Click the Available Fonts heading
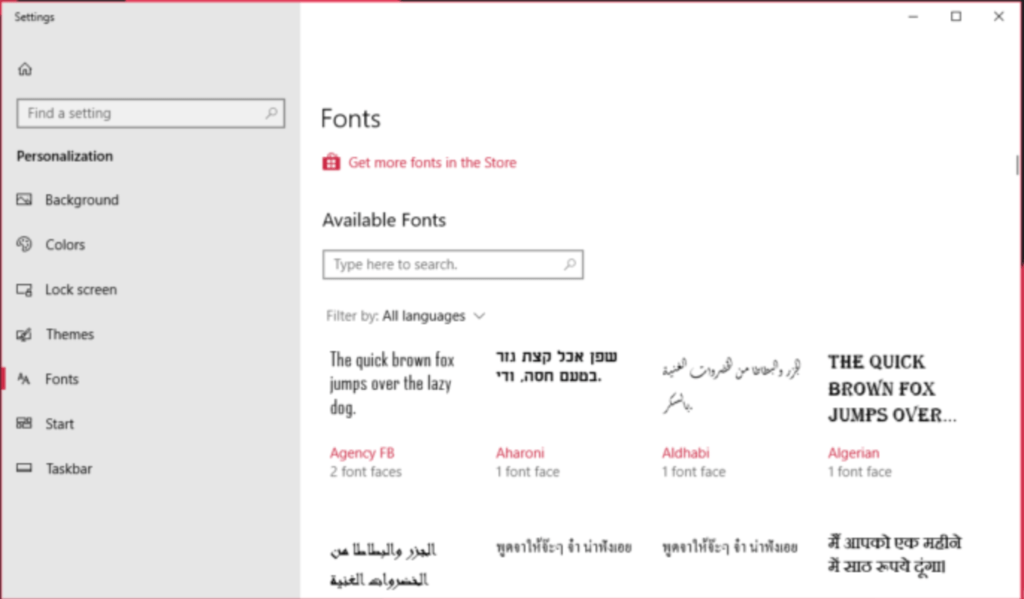This screenshot has width=1024, height=599. tap(384, 220)
